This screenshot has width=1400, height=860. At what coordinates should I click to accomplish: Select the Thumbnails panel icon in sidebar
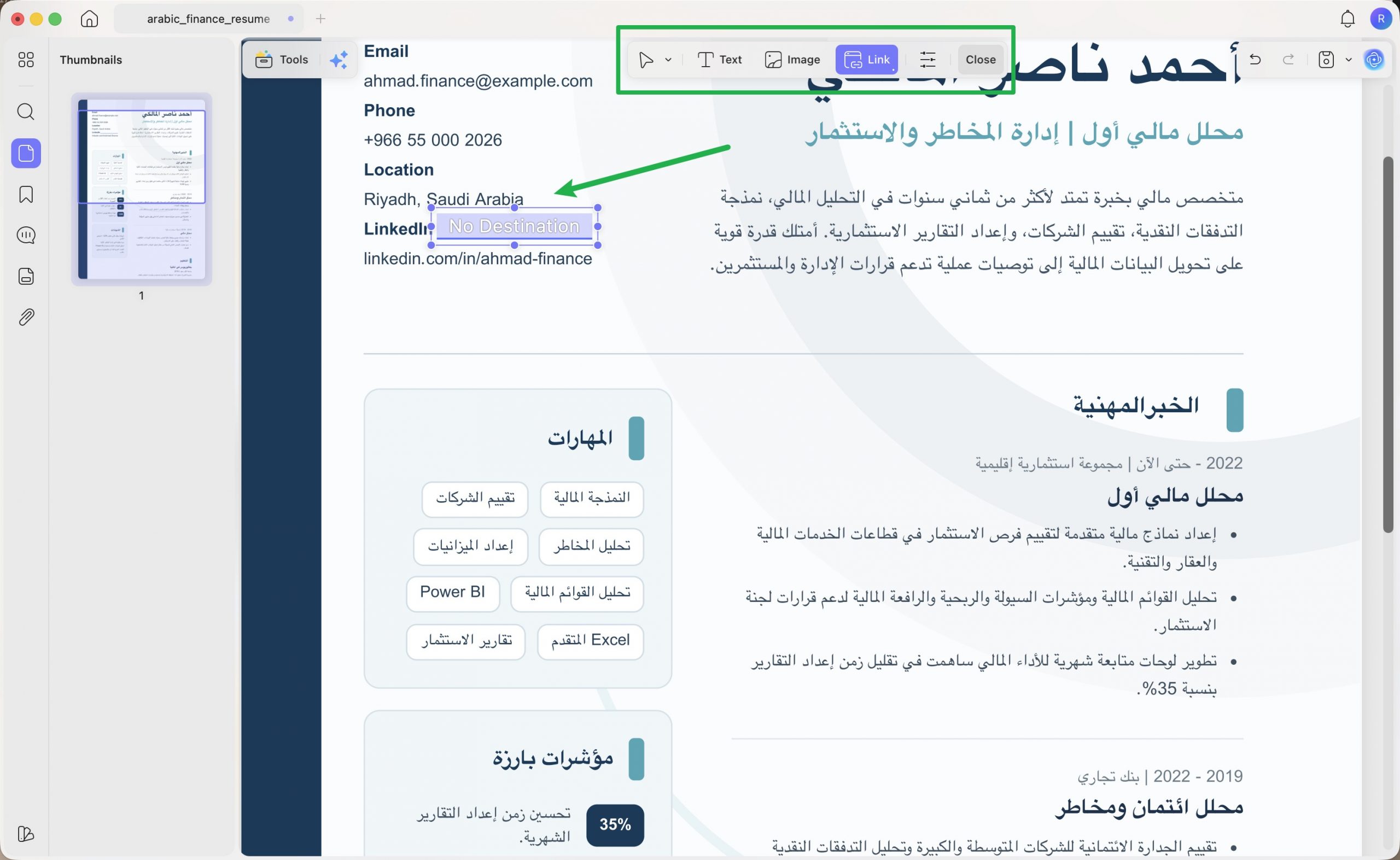[x=26, y=153]
